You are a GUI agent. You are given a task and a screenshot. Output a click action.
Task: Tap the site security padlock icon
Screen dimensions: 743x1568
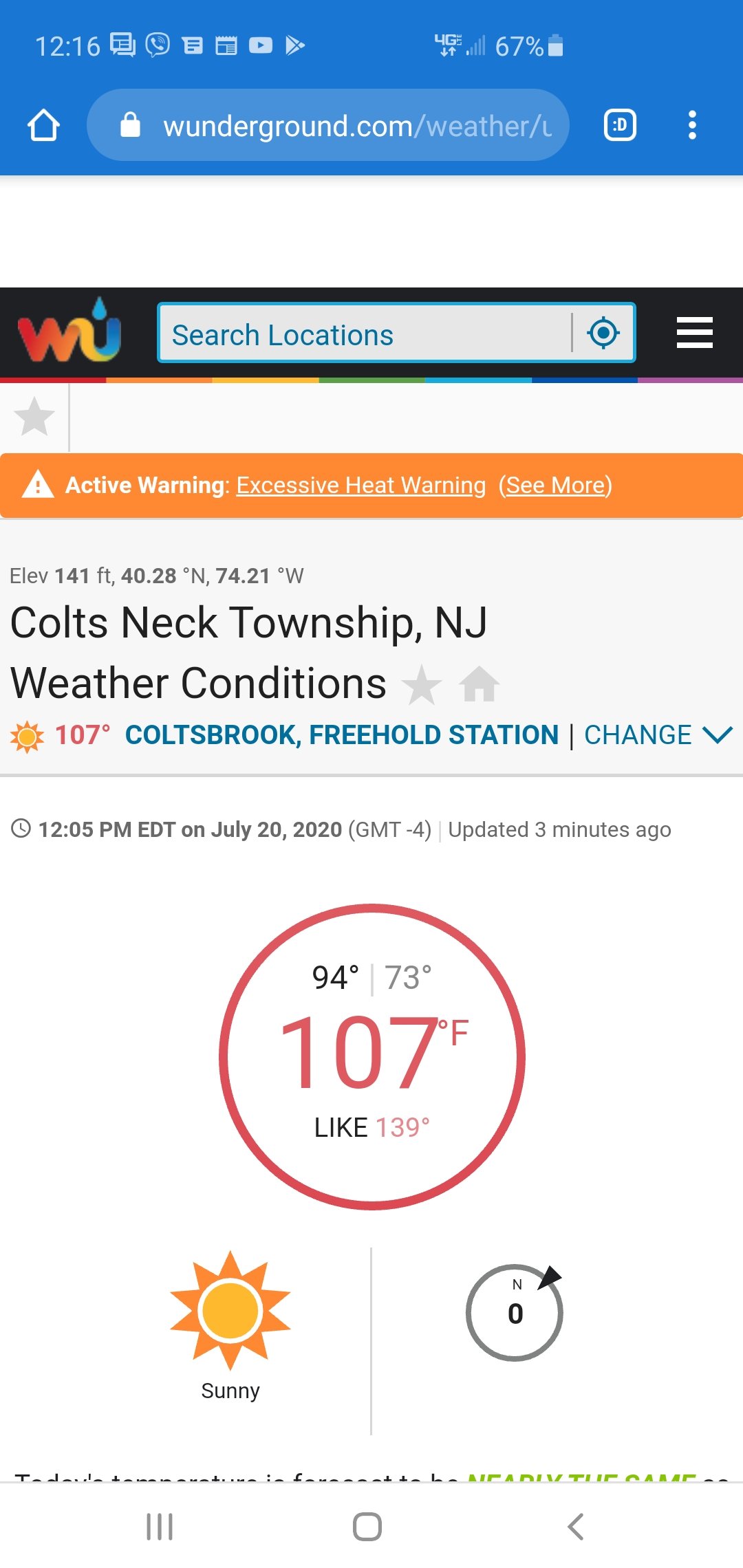click(130, 125)
